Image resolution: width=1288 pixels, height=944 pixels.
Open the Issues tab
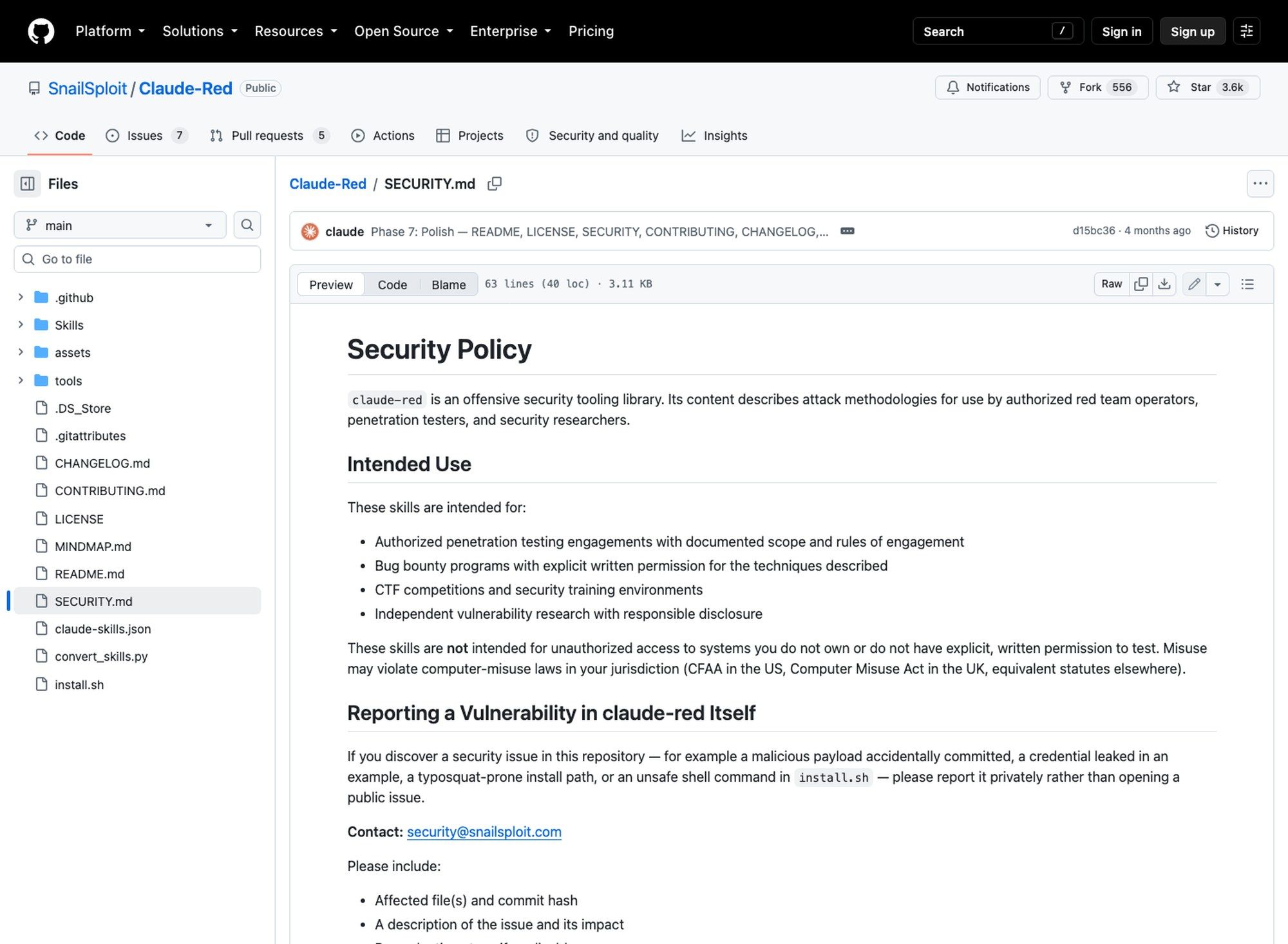[x=146, y=136]
